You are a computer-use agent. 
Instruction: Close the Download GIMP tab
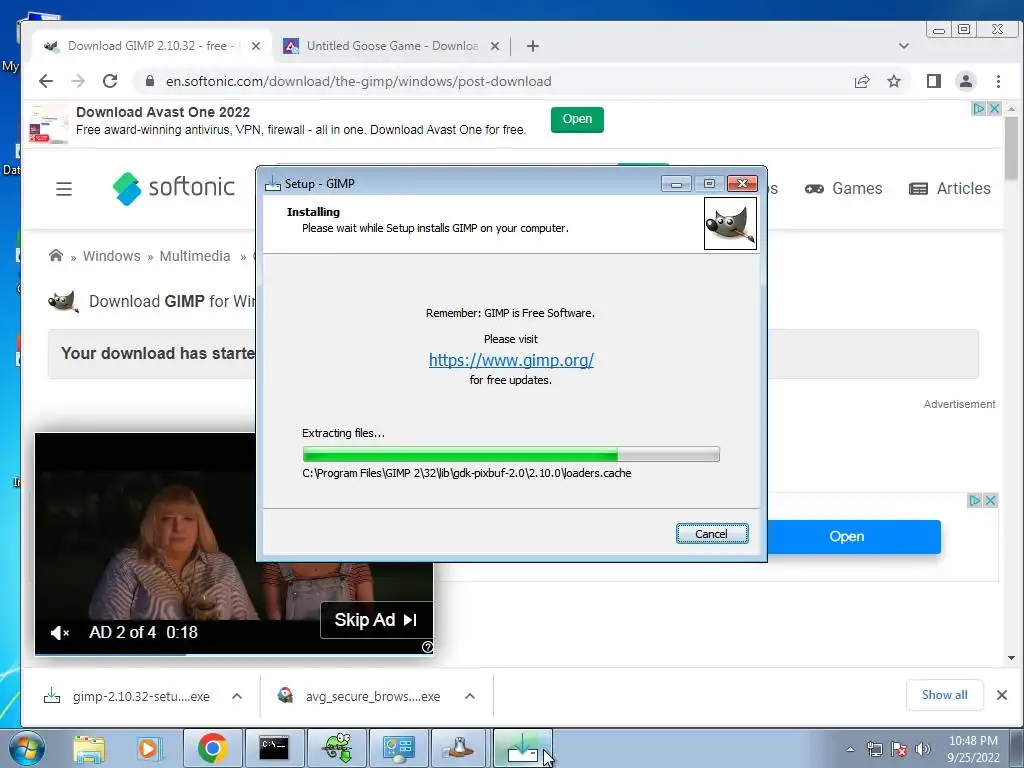click(x=256, y=46)
